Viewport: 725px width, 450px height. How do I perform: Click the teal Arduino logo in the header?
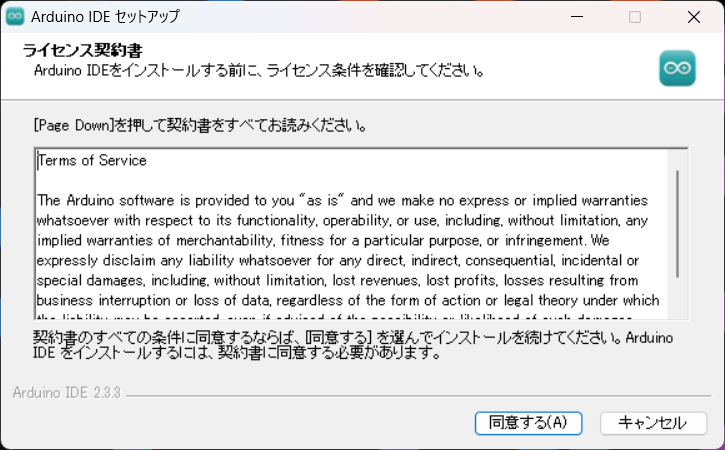pos(677,67)
